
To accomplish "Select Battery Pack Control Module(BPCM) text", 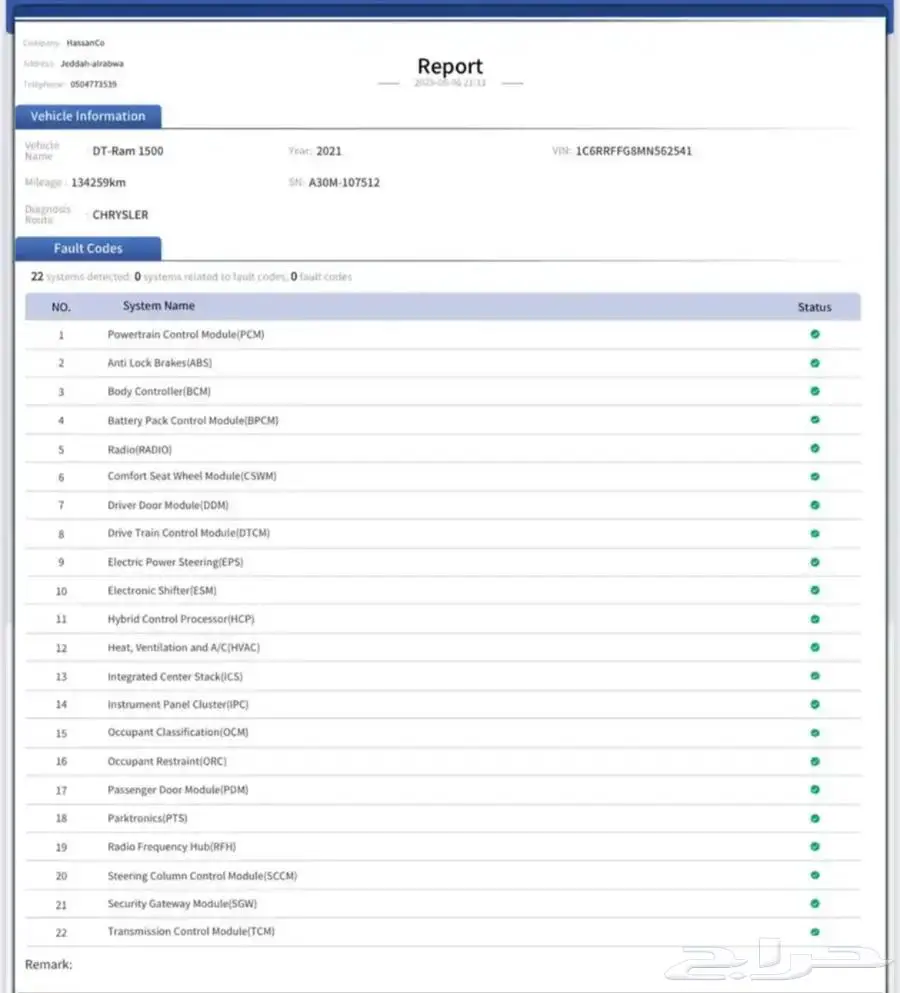I will pos(193,421).
